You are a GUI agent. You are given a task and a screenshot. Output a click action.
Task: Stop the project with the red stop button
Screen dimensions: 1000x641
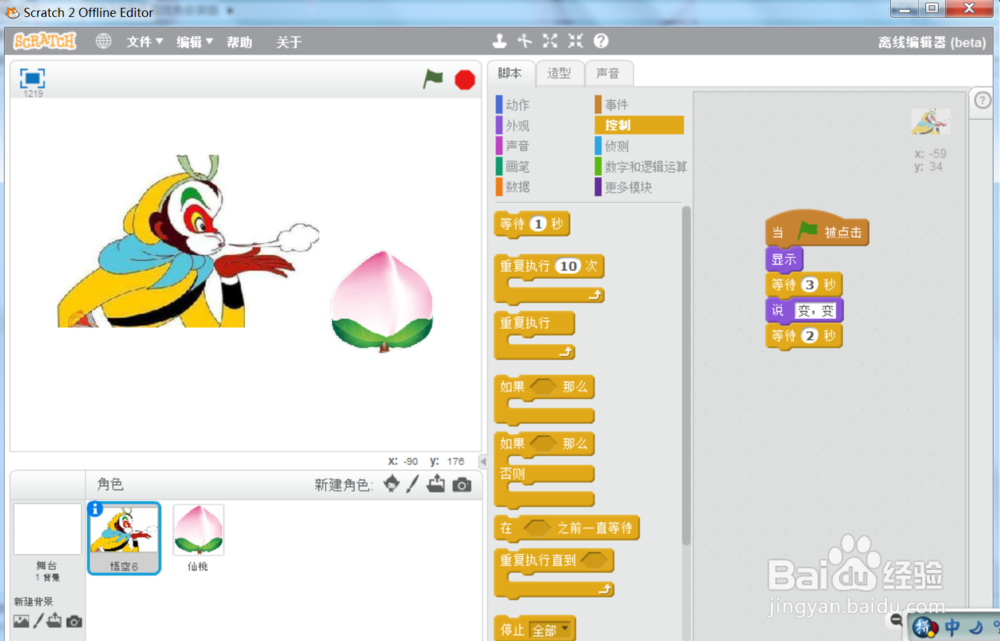coord(465,80)
